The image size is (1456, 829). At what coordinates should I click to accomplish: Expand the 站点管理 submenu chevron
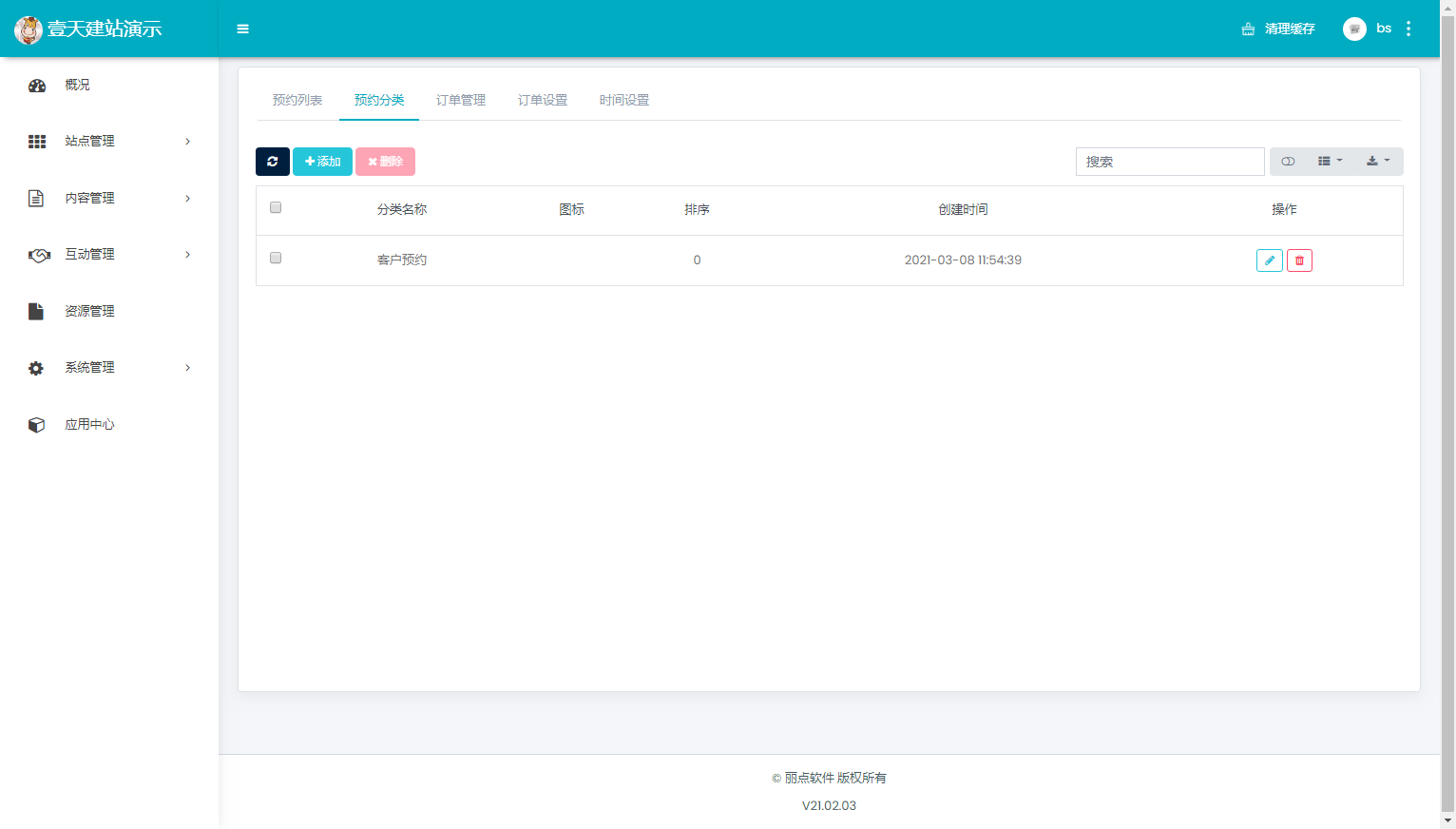click(x=188, y=142)
